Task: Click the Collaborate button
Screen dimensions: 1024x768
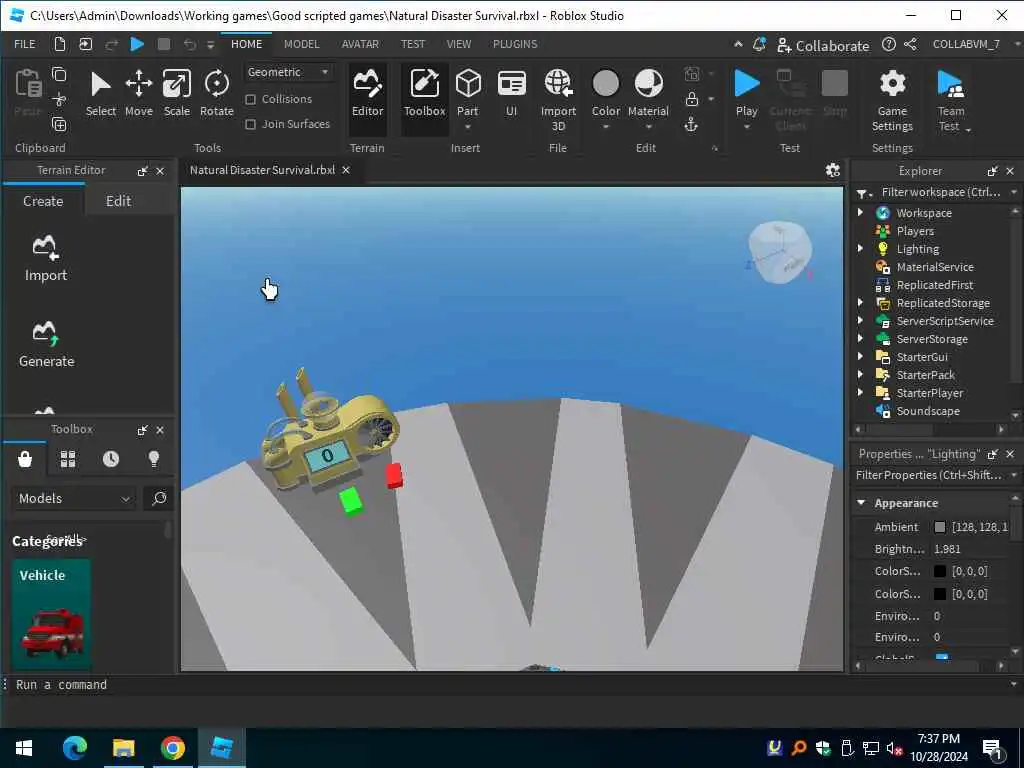Action: [823, 46]
